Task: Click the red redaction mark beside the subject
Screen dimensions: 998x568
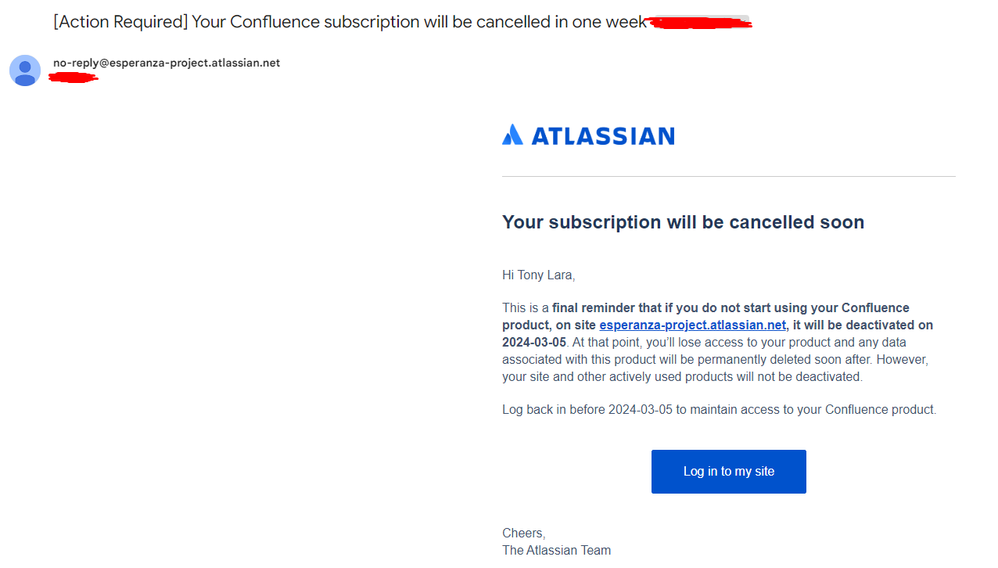Action: click(700, 23)
